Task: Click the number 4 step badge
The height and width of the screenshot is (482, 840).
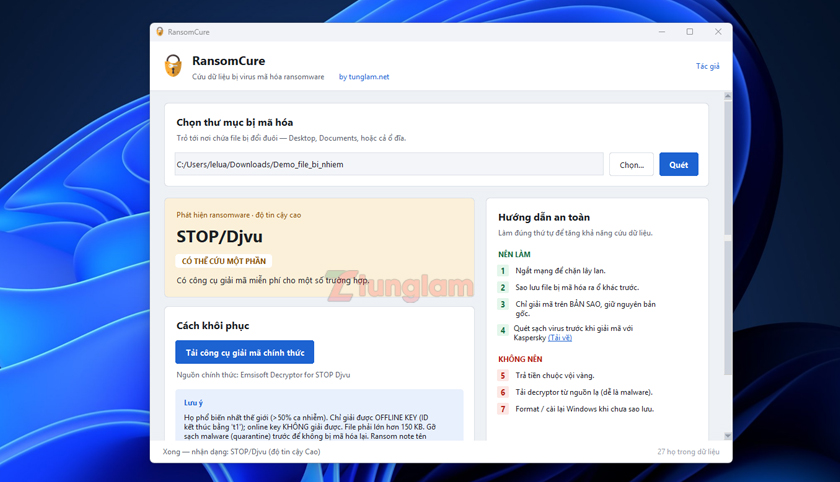Action: click(x=502, y=330)
